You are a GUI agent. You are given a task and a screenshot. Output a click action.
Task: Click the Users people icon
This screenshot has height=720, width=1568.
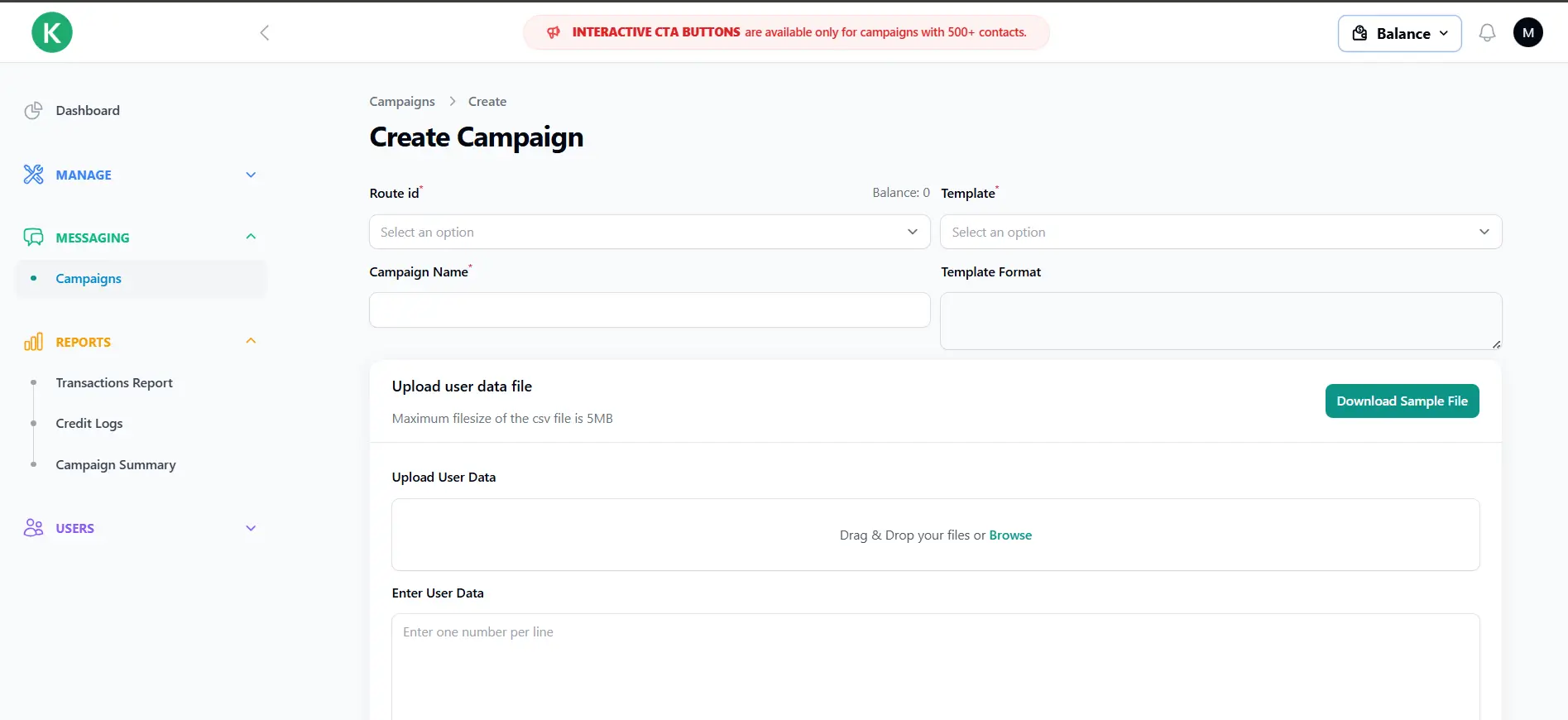coord(33,528)
